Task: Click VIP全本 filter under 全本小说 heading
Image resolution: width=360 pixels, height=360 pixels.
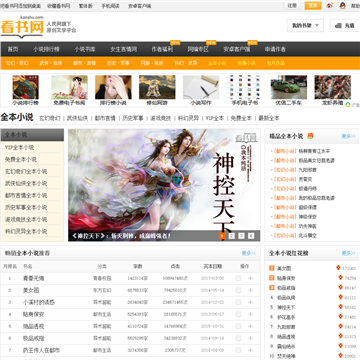Action: click(x=214, y=118)
